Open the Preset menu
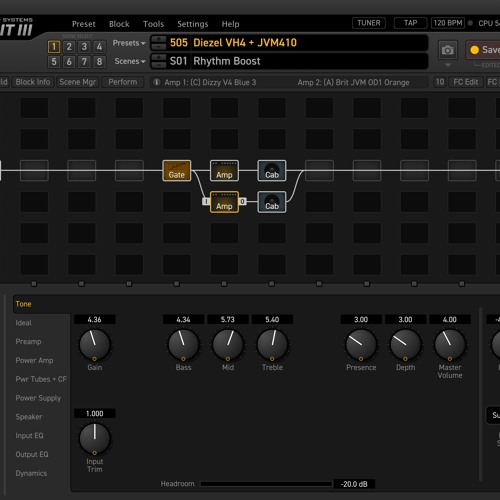500x500 pixels. [x=84, y=24]
